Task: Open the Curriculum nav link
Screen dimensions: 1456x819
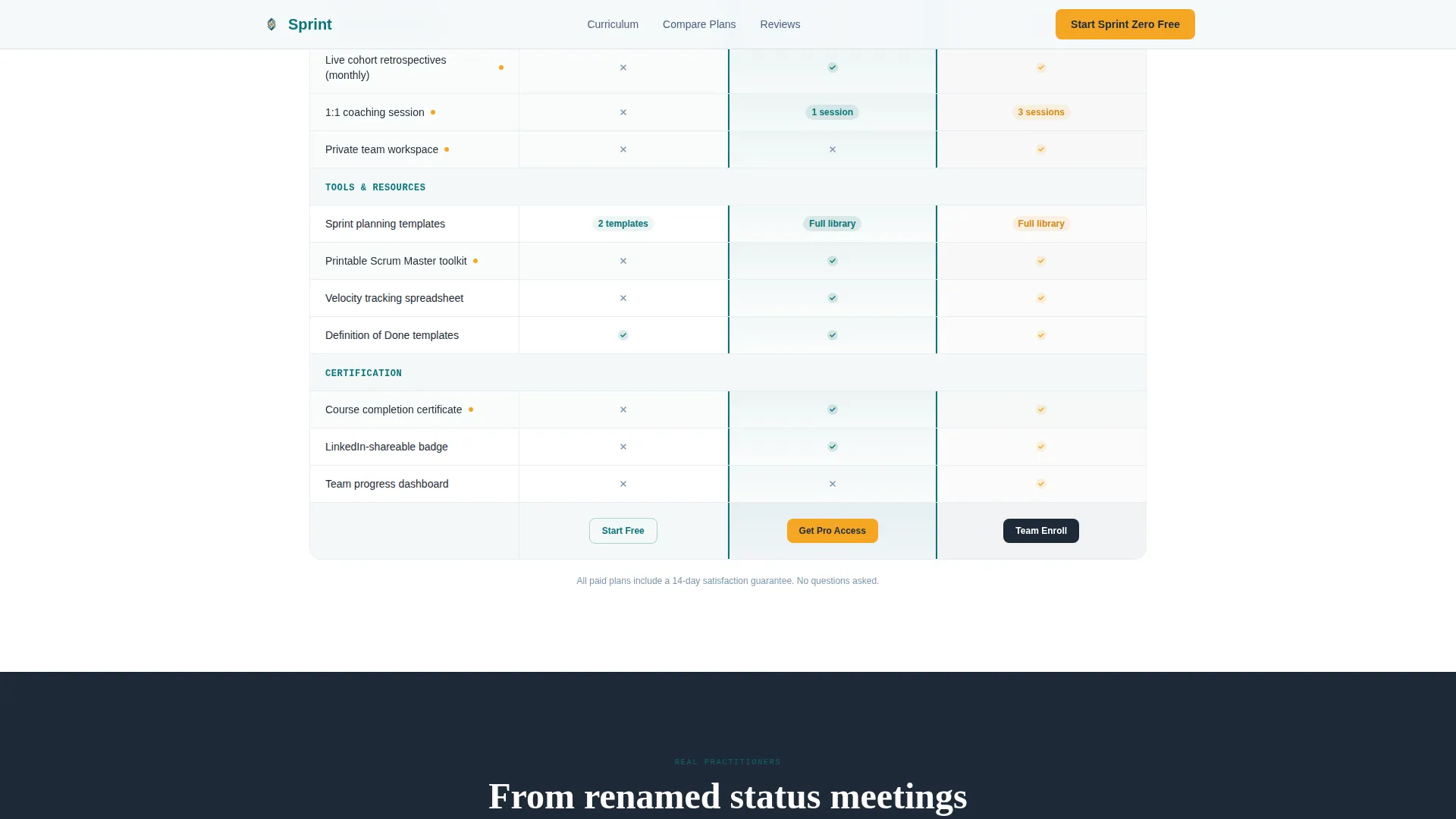Action: click(x=613, y=24)
